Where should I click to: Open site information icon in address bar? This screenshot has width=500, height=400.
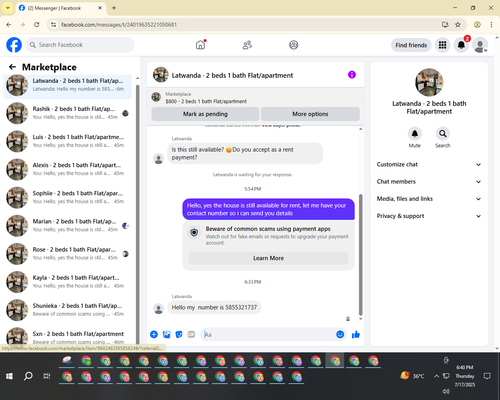pyautogui.click(x=53, y=25)
